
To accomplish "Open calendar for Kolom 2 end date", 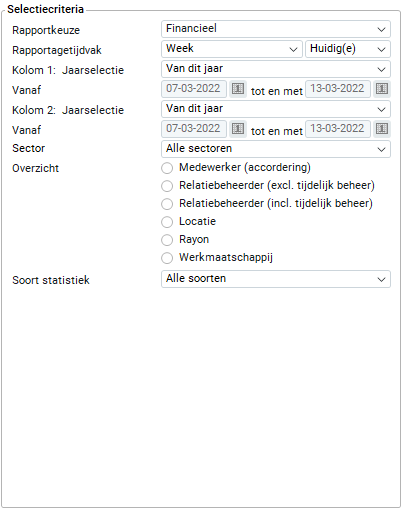I will tap(382, 129).
